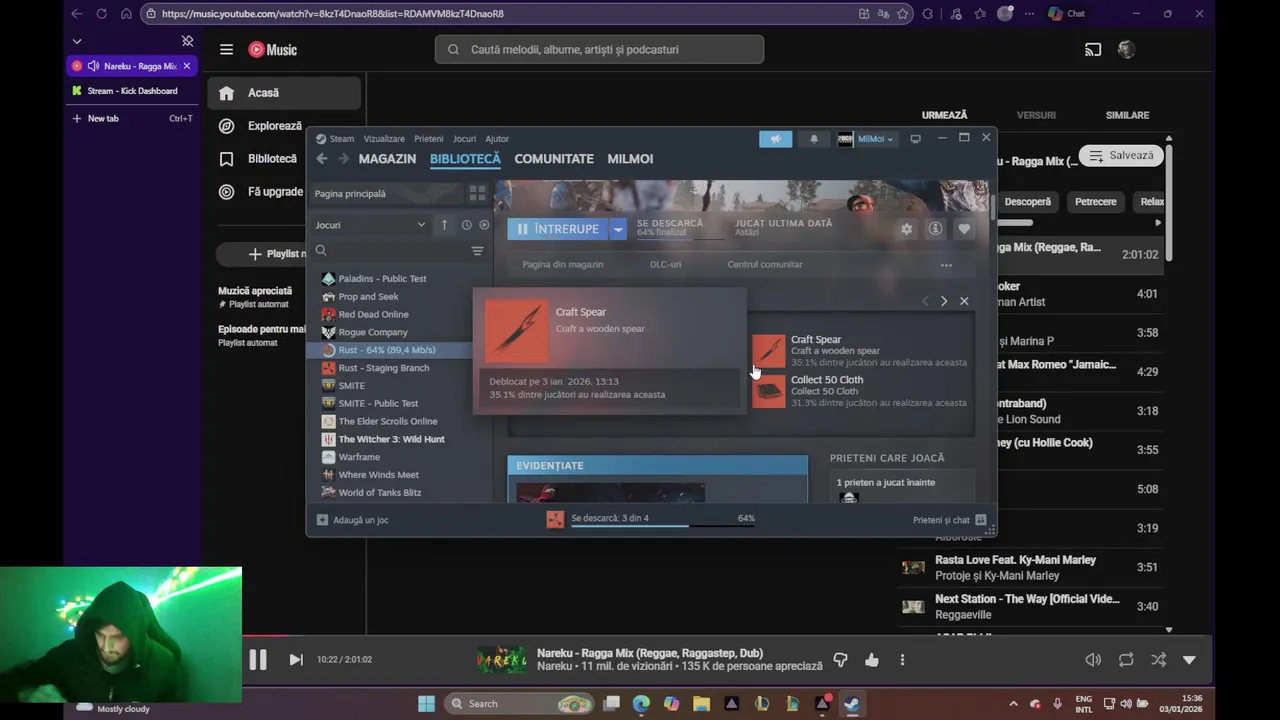
Task: Open File Explorer from taskbar
Action: click(x=701, y=704)
